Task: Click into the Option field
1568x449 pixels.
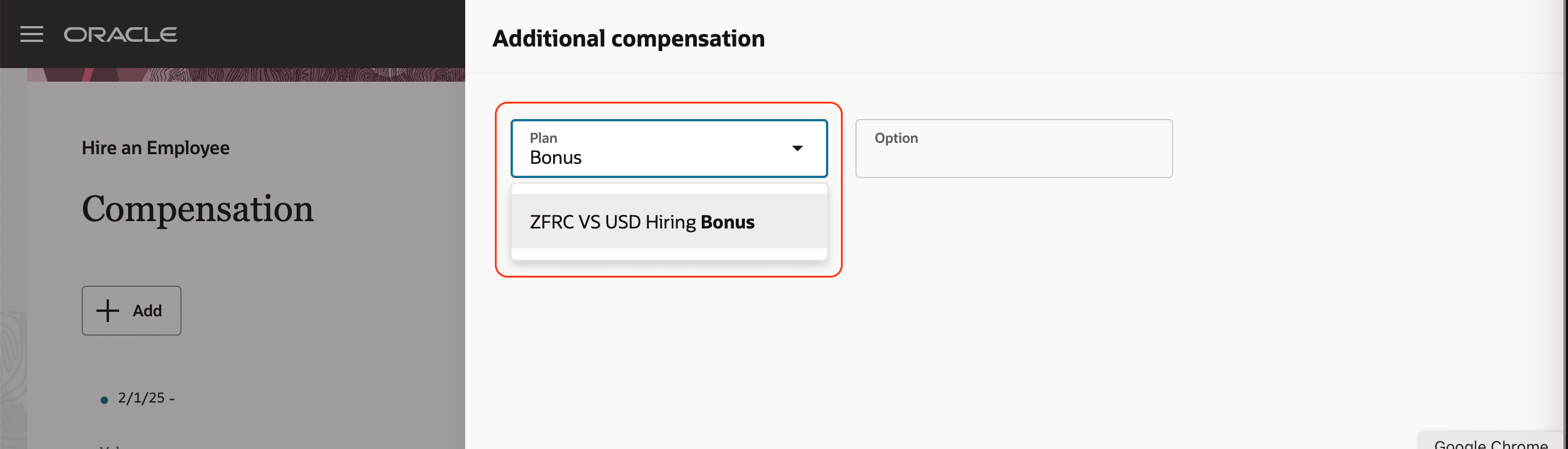Action: click(x=1014, y=149)
